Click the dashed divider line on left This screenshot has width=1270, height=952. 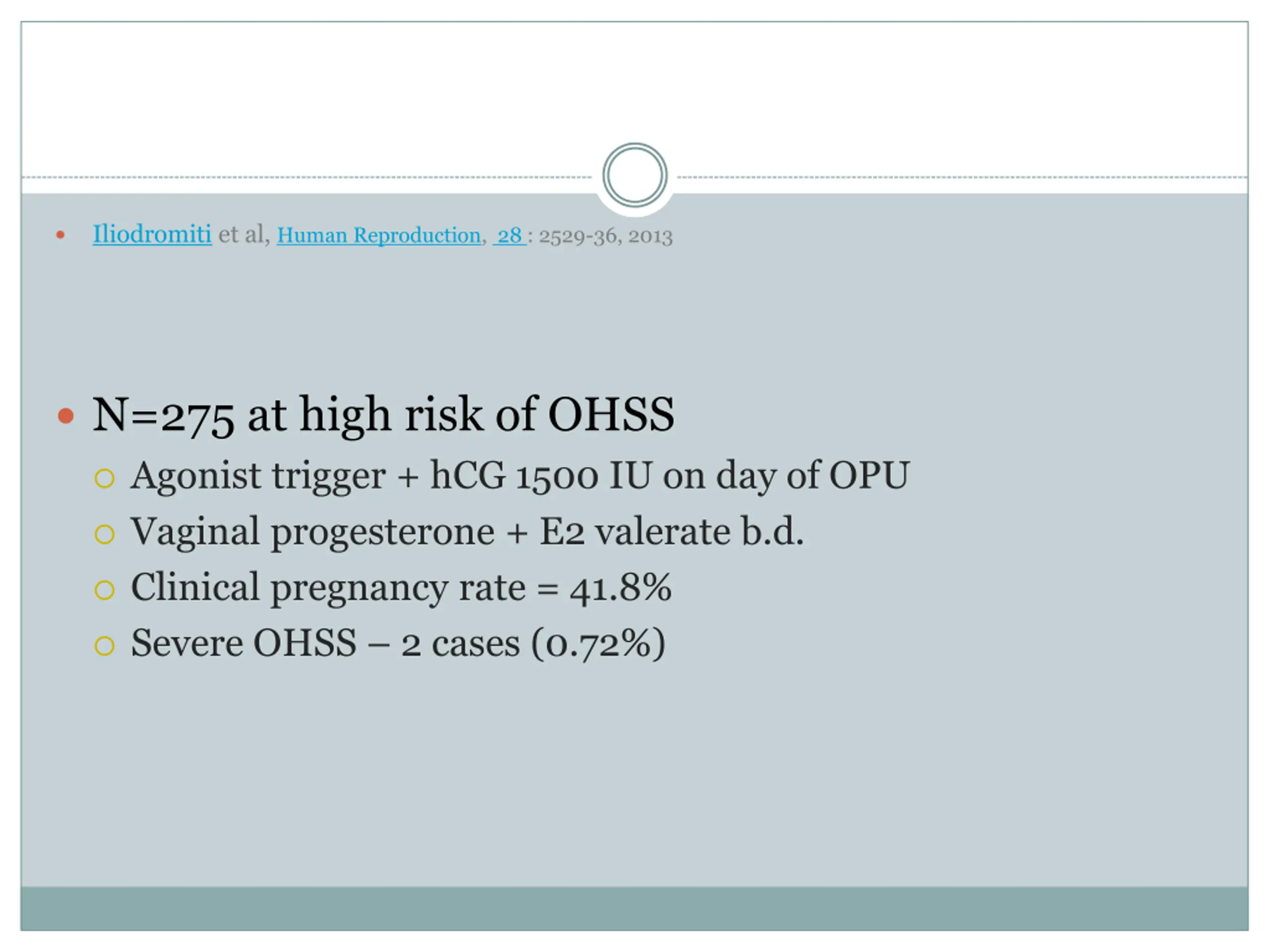307,178
